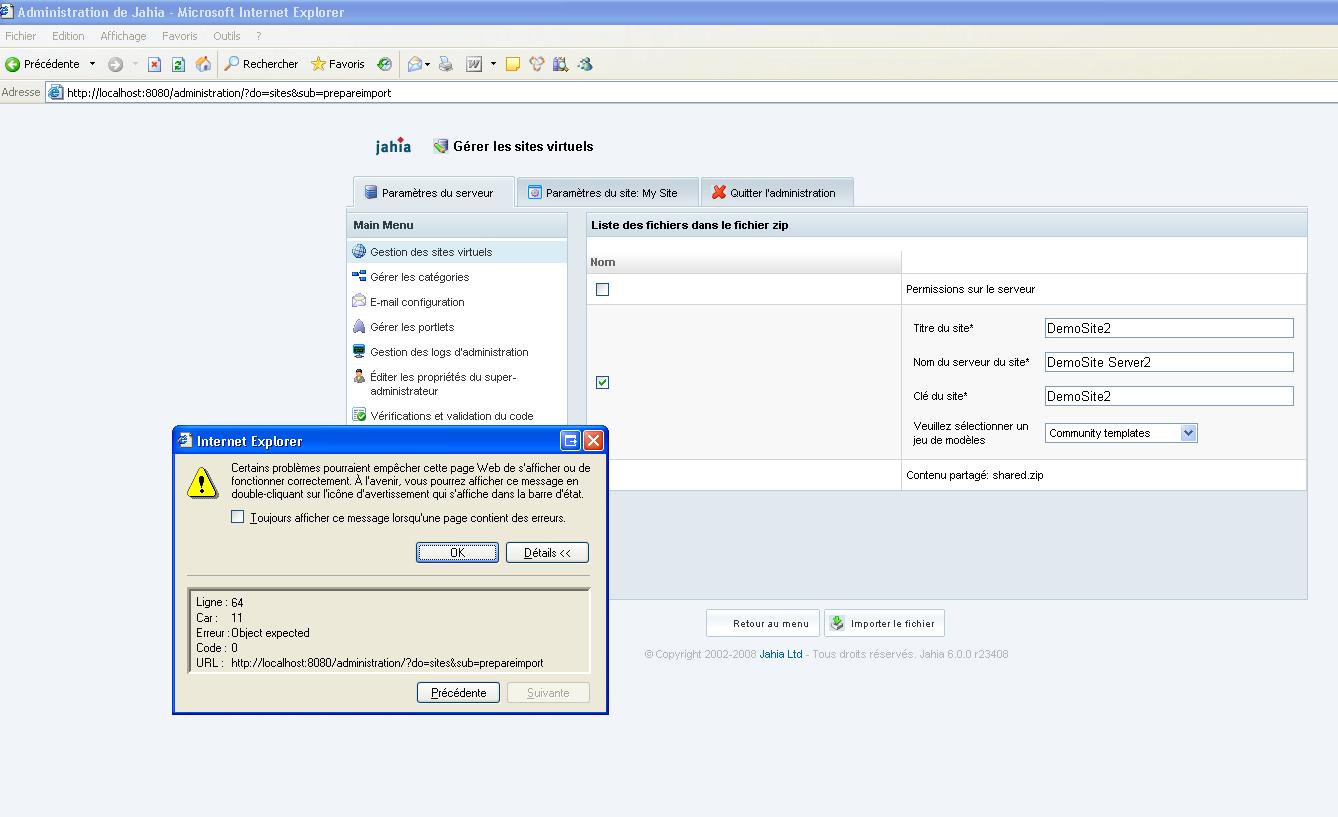Click the envelope icon beside E-mail configuration

point(359,301)
